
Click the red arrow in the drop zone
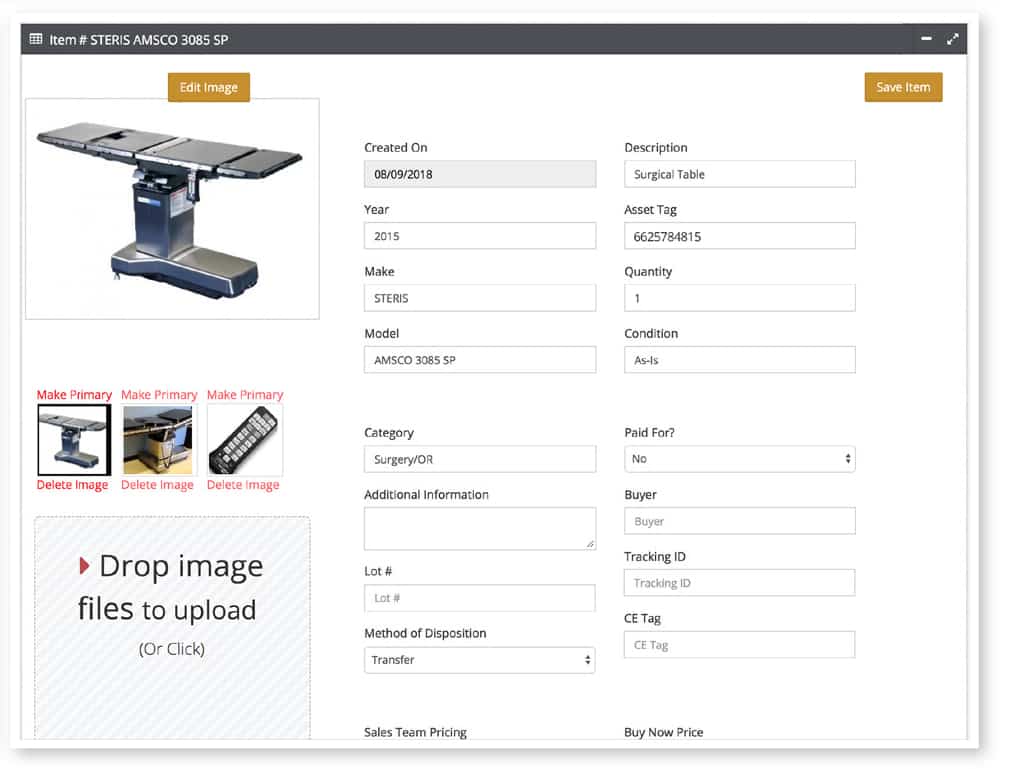click(84, 566)
